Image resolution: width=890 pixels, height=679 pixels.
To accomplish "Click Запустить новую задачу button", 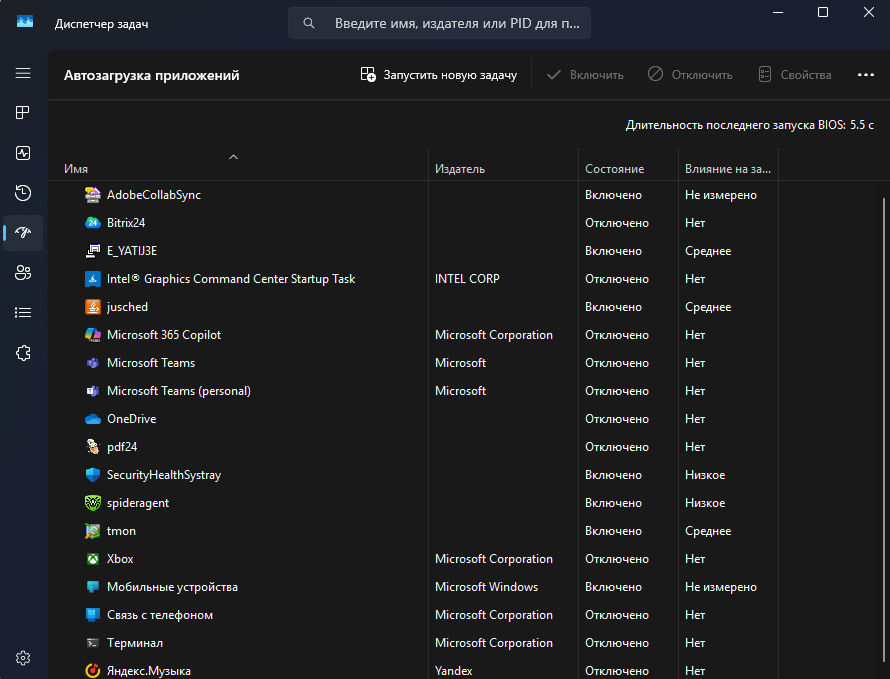I will [439, 75].
